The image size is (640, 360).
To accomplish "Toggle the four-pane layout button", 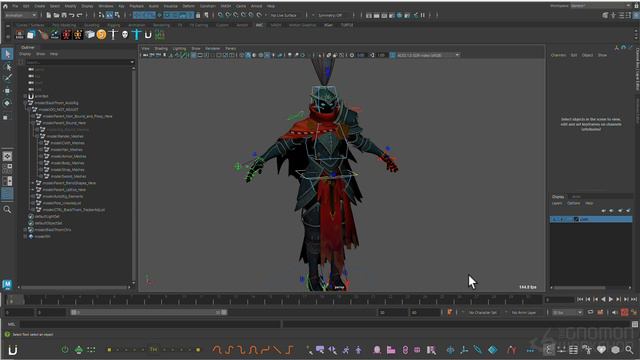I will [7, 169].
